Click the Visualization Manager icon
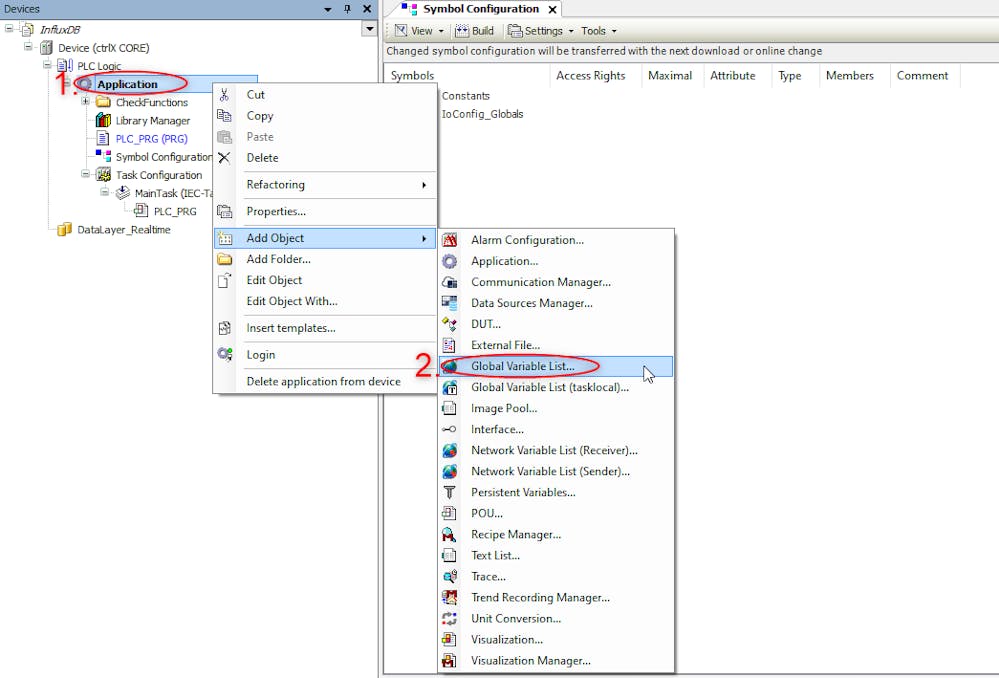This screenshot has width=999, height=678. (x=449, y=661)
